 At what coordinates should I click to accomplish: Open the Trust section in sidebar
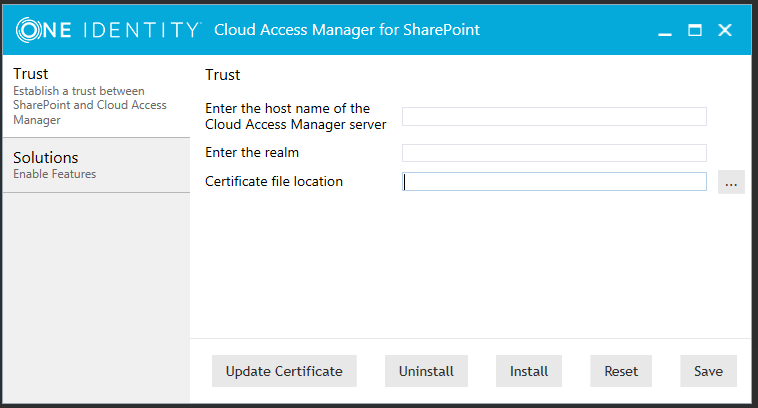95,96
